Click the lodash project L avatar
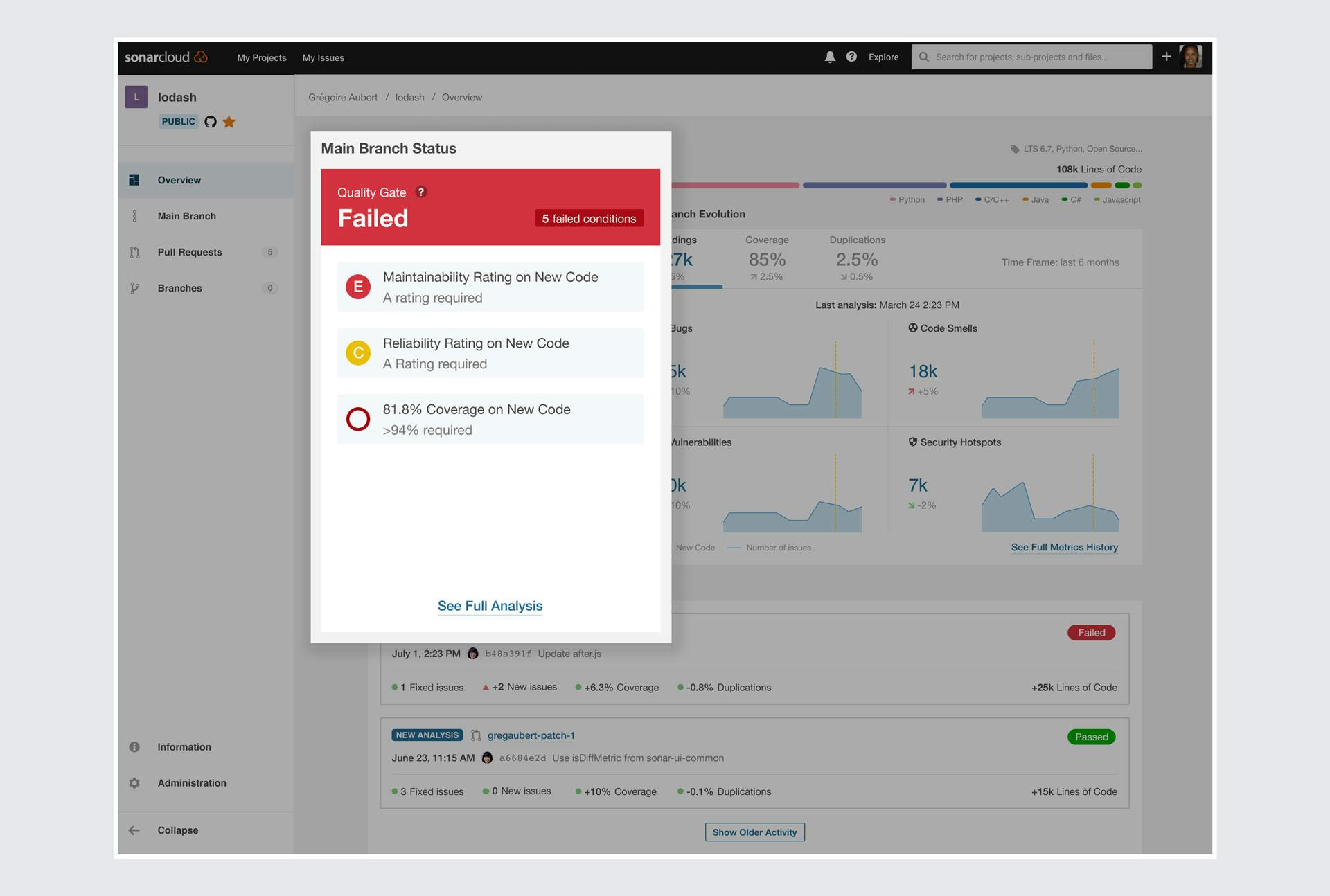 (136, 97)
